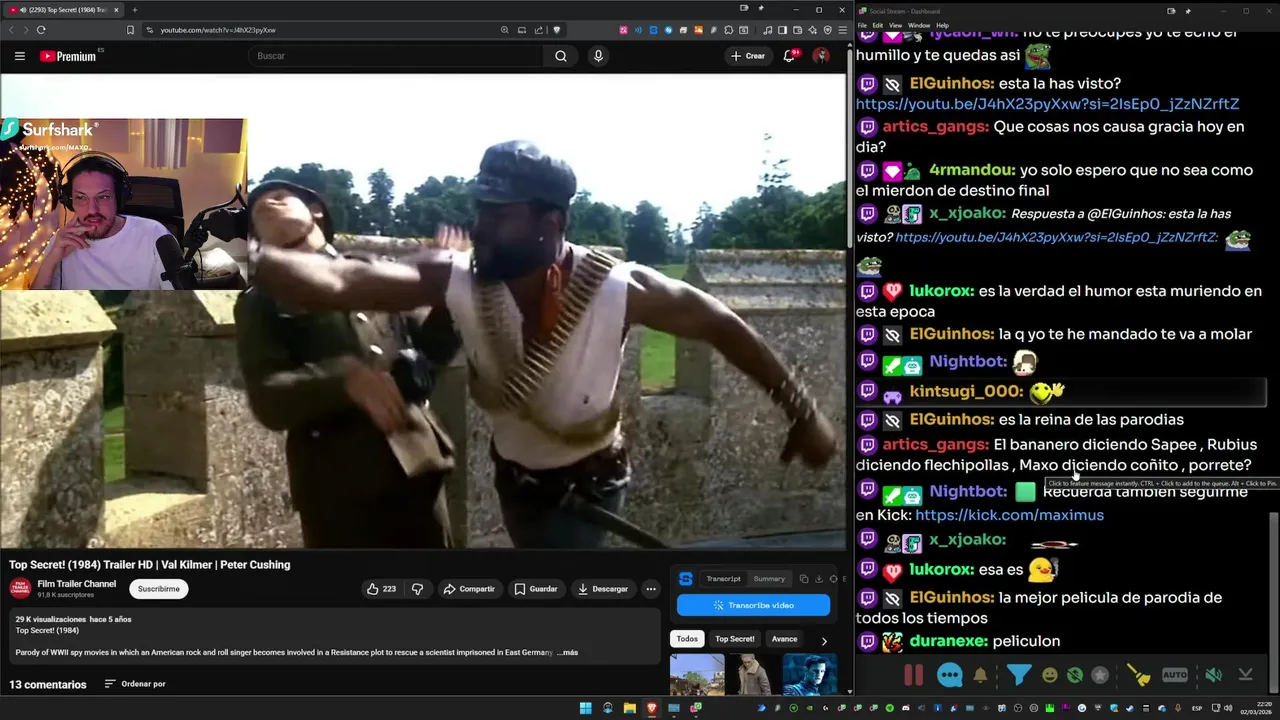Open first recommended video thumbnail

coord(697,675)
